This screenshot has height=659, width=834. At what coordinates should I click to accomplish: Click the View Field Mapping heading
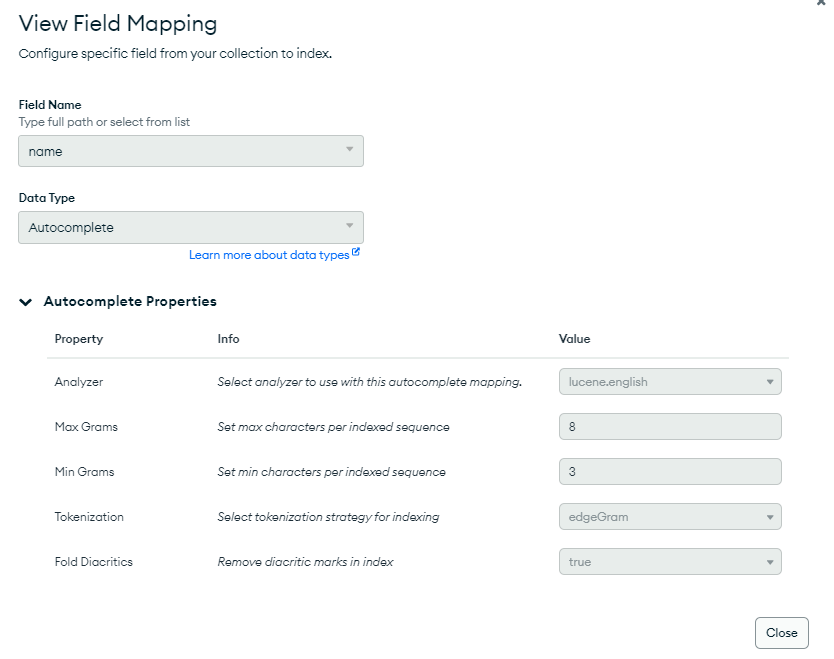click(x=118, y=23)
